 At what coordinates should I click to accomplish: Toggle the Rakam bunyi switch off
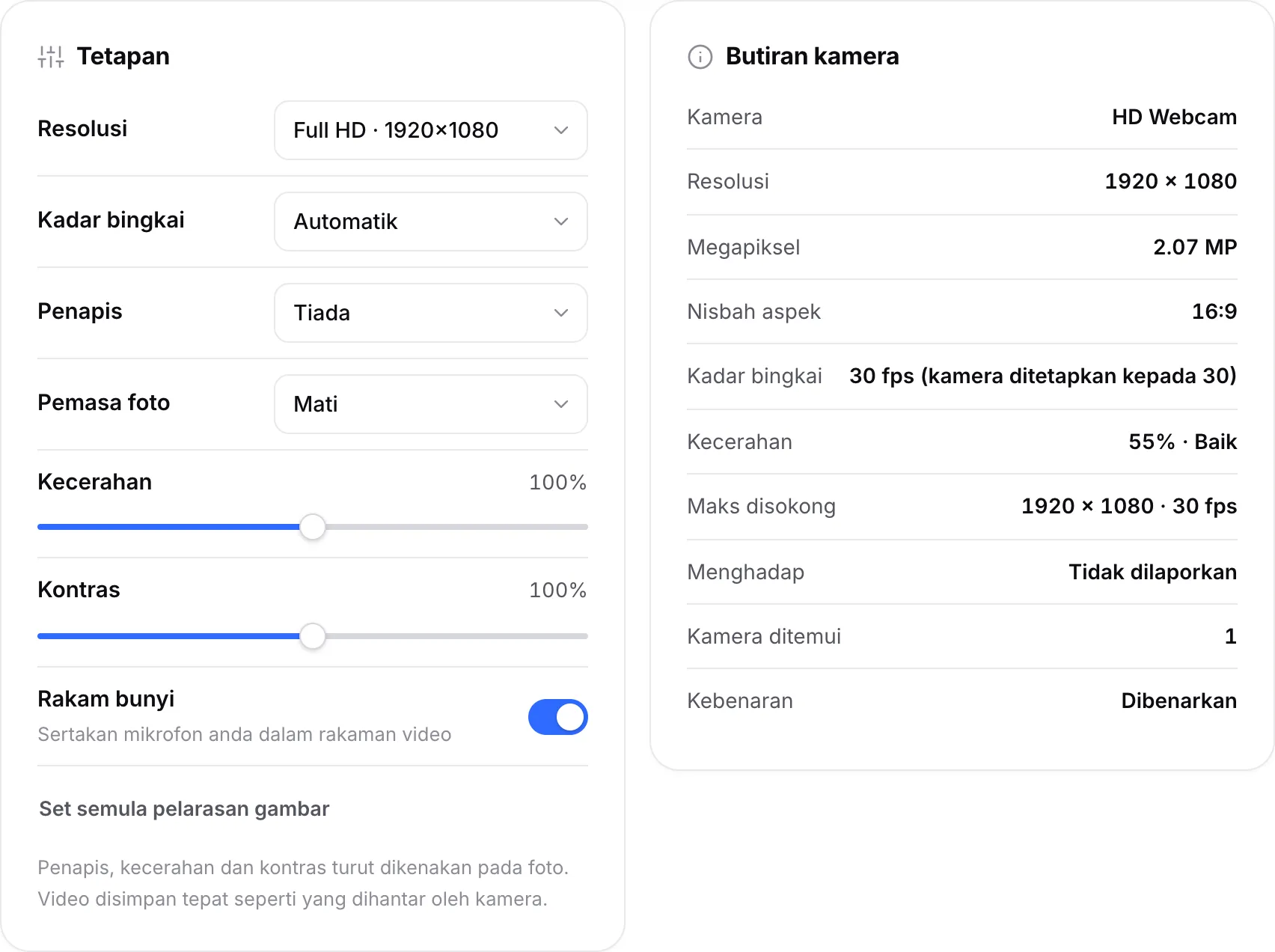tap(558, 717)
